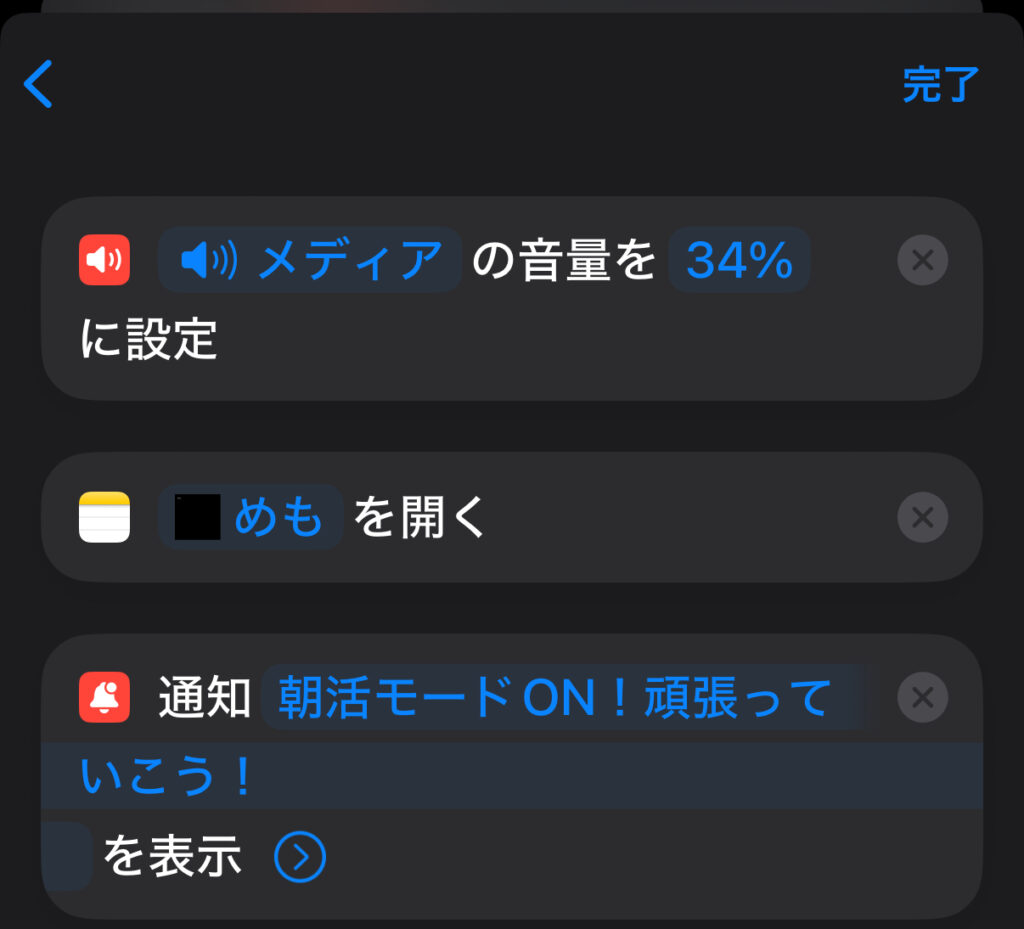Remove the notification action

[922, 695]
